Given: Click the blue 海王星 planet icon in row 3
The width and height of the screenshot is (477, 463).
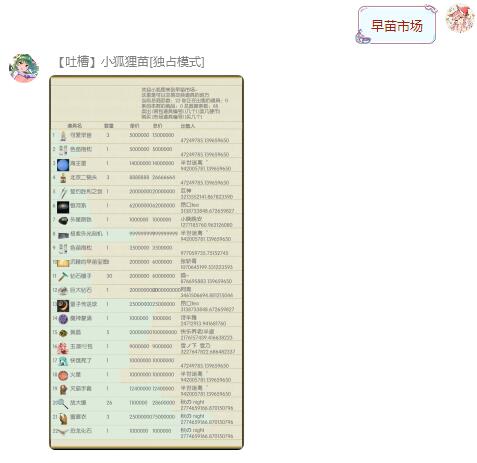Looking at the screenshot, I should pos(63,165).
